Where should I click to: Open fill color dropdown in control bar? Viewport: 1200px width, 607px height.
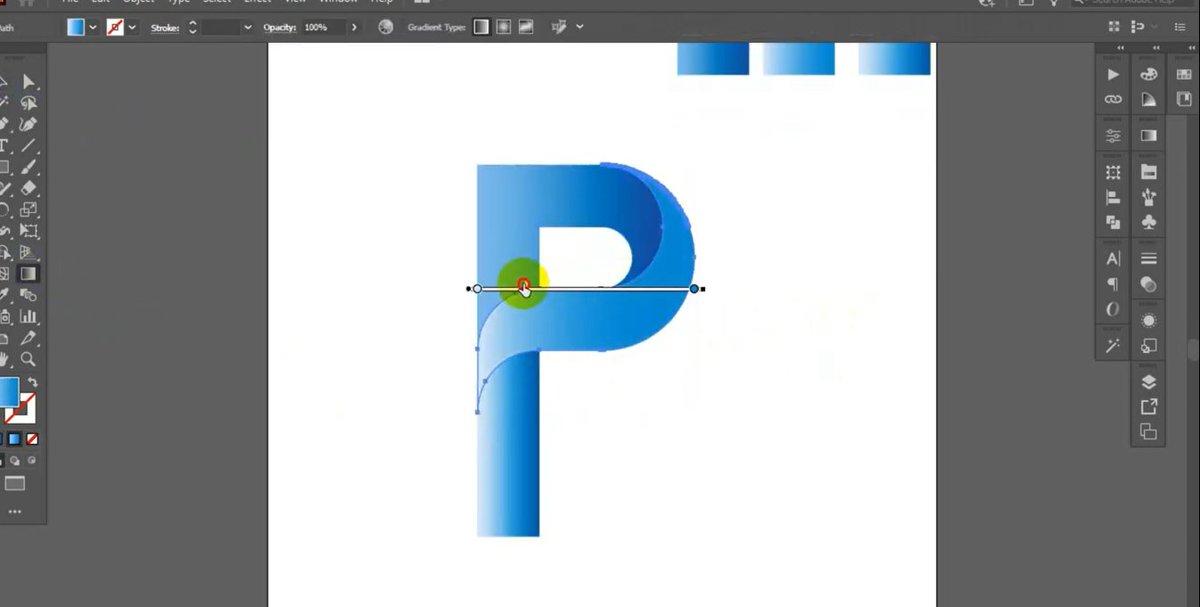93,27
